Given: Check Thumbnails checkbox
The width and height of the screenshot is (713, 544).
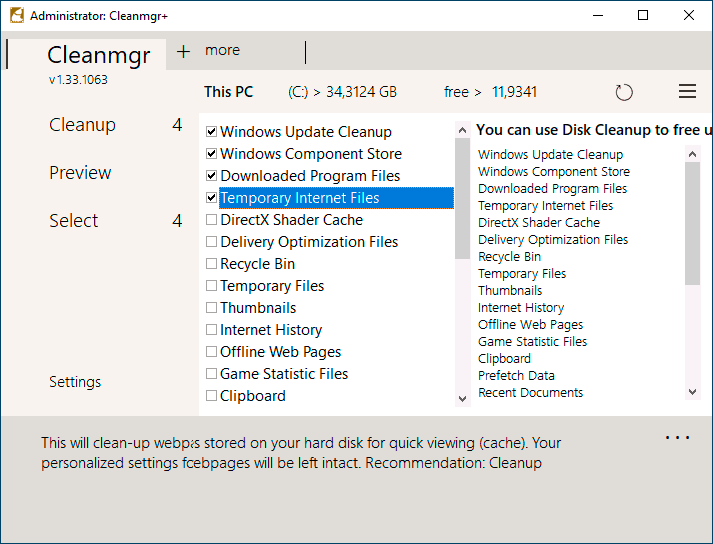Looking at the screenshot, I should click(211, 307).
